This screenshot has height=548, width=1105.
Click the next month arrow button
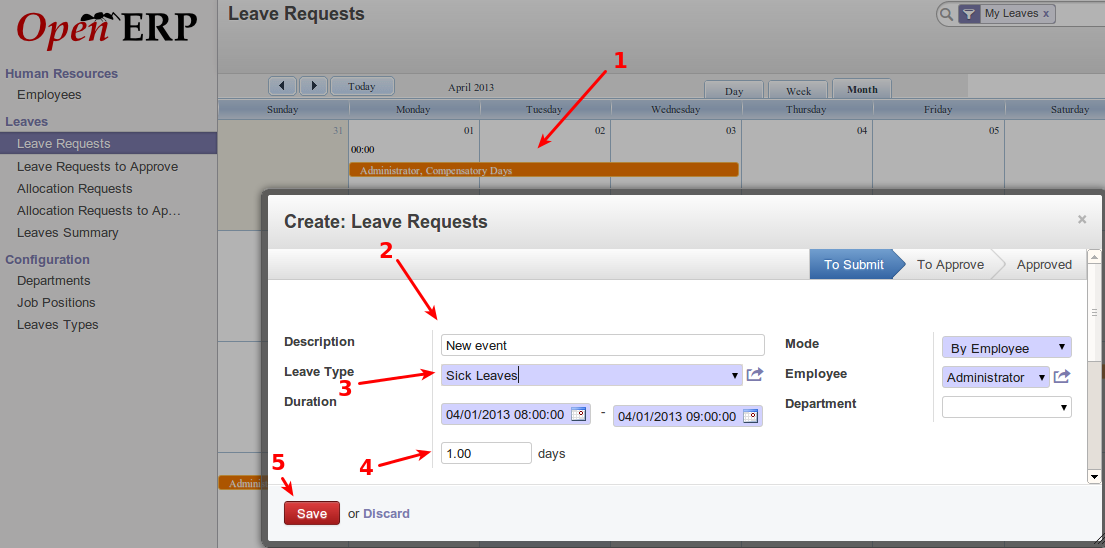pos(314,86)
